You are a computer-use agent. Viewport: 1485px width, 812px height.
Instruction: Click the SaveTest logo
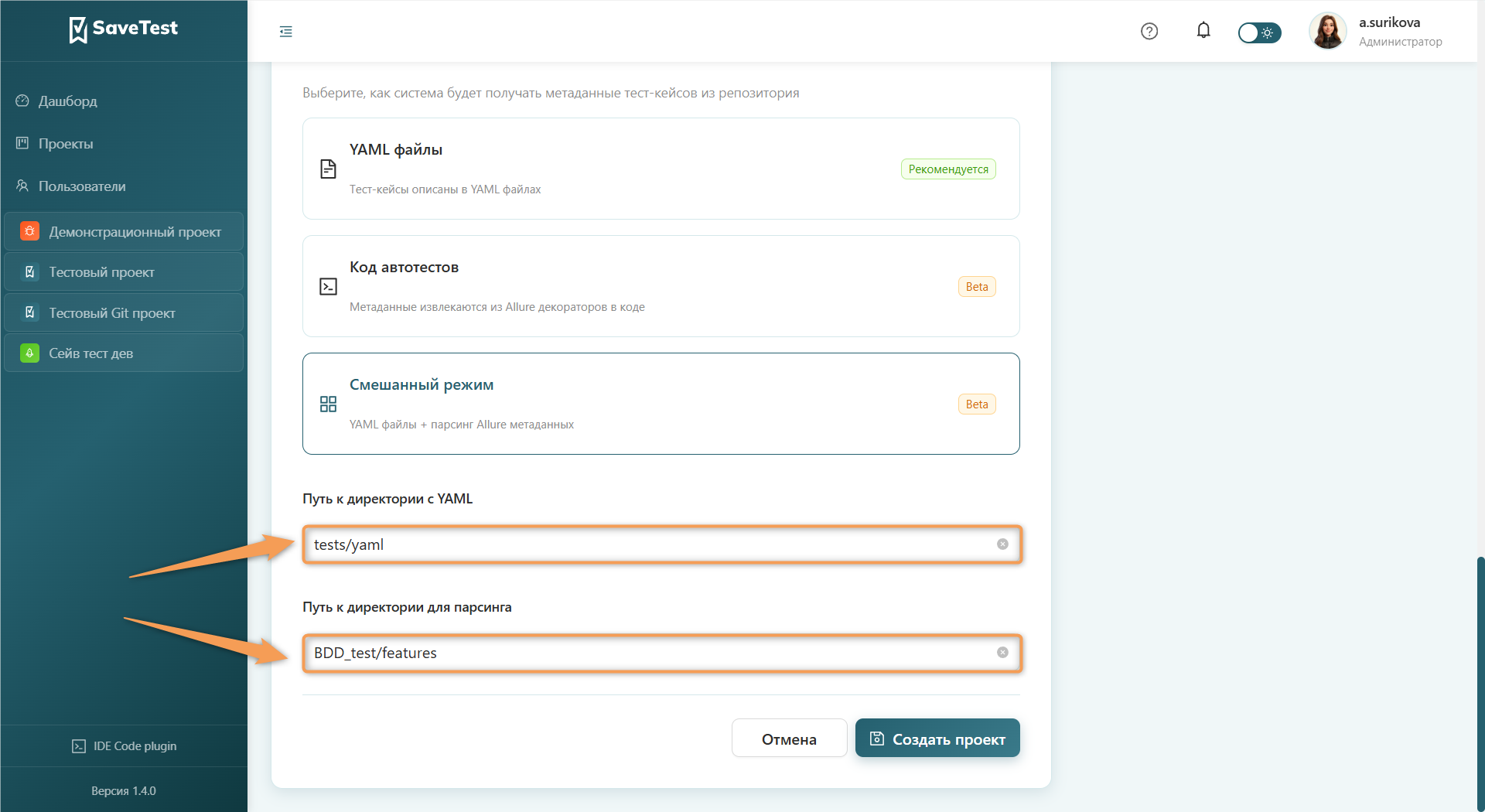(x=124, y=29)
